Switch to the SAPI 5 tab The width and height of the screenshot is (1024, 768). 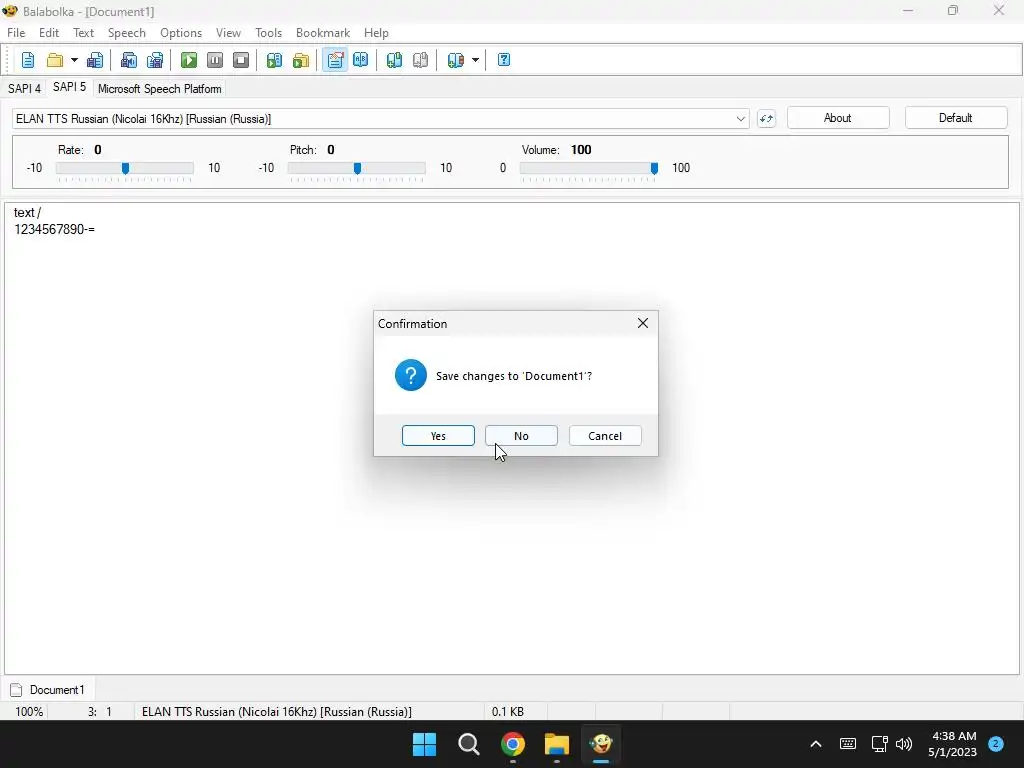click(69, 87)
